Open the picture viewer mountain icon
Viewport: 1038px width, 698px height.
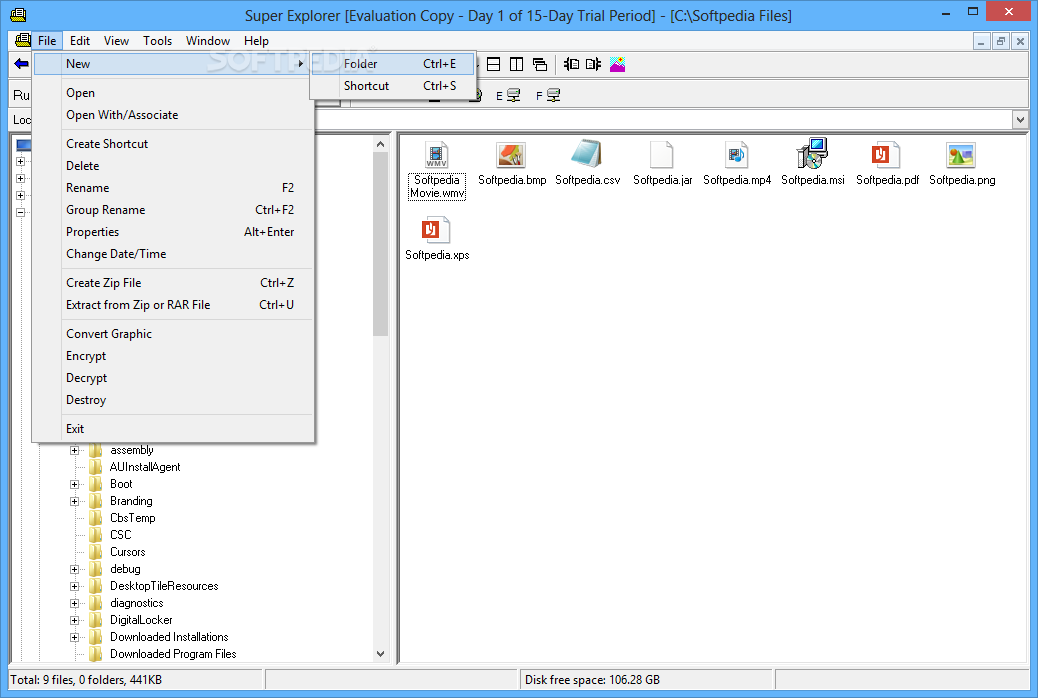tap(618, 64)
